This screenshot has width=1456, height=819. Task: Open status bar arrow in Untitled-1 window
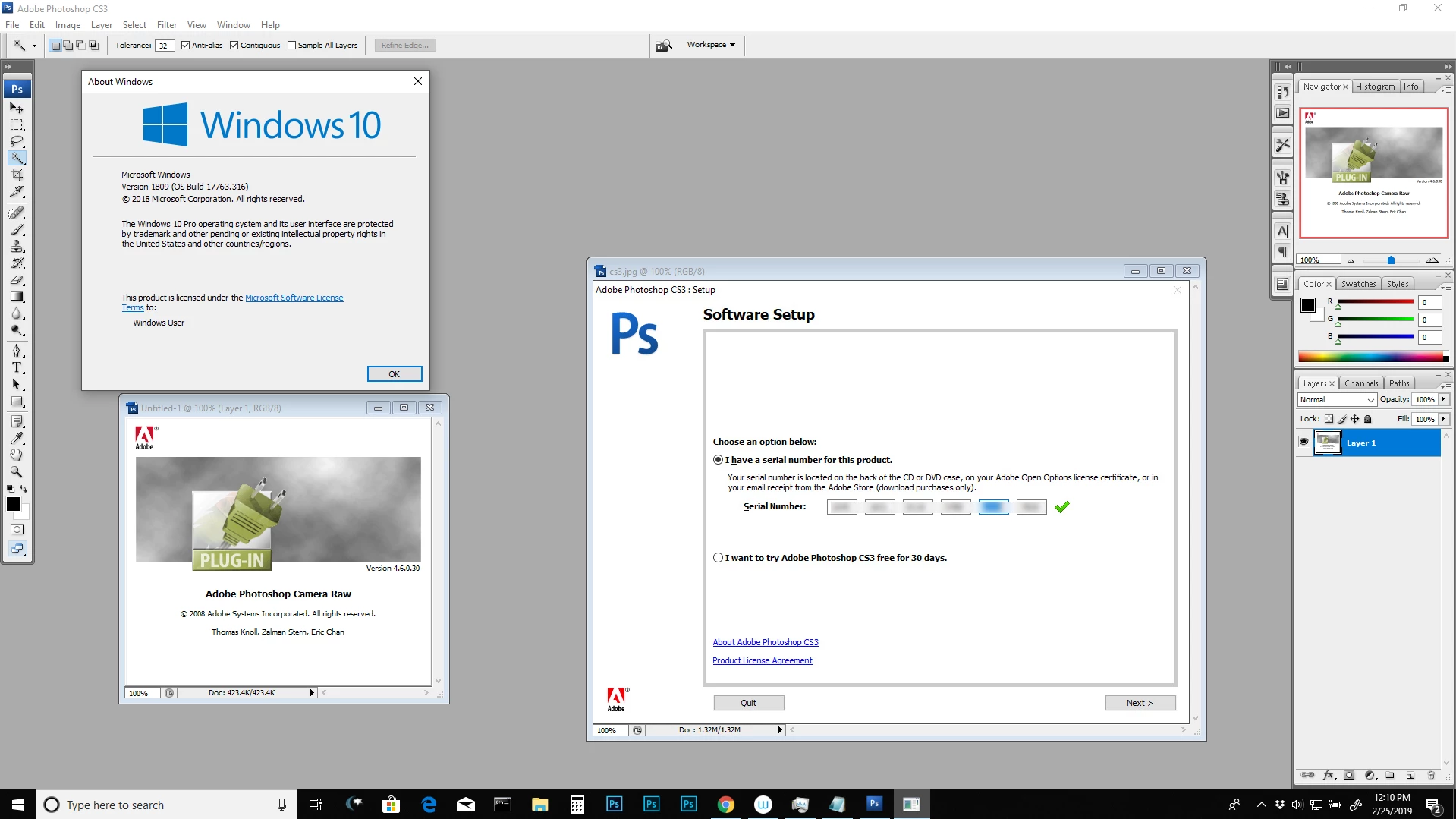pyautogui.click(x=311, y=693)
